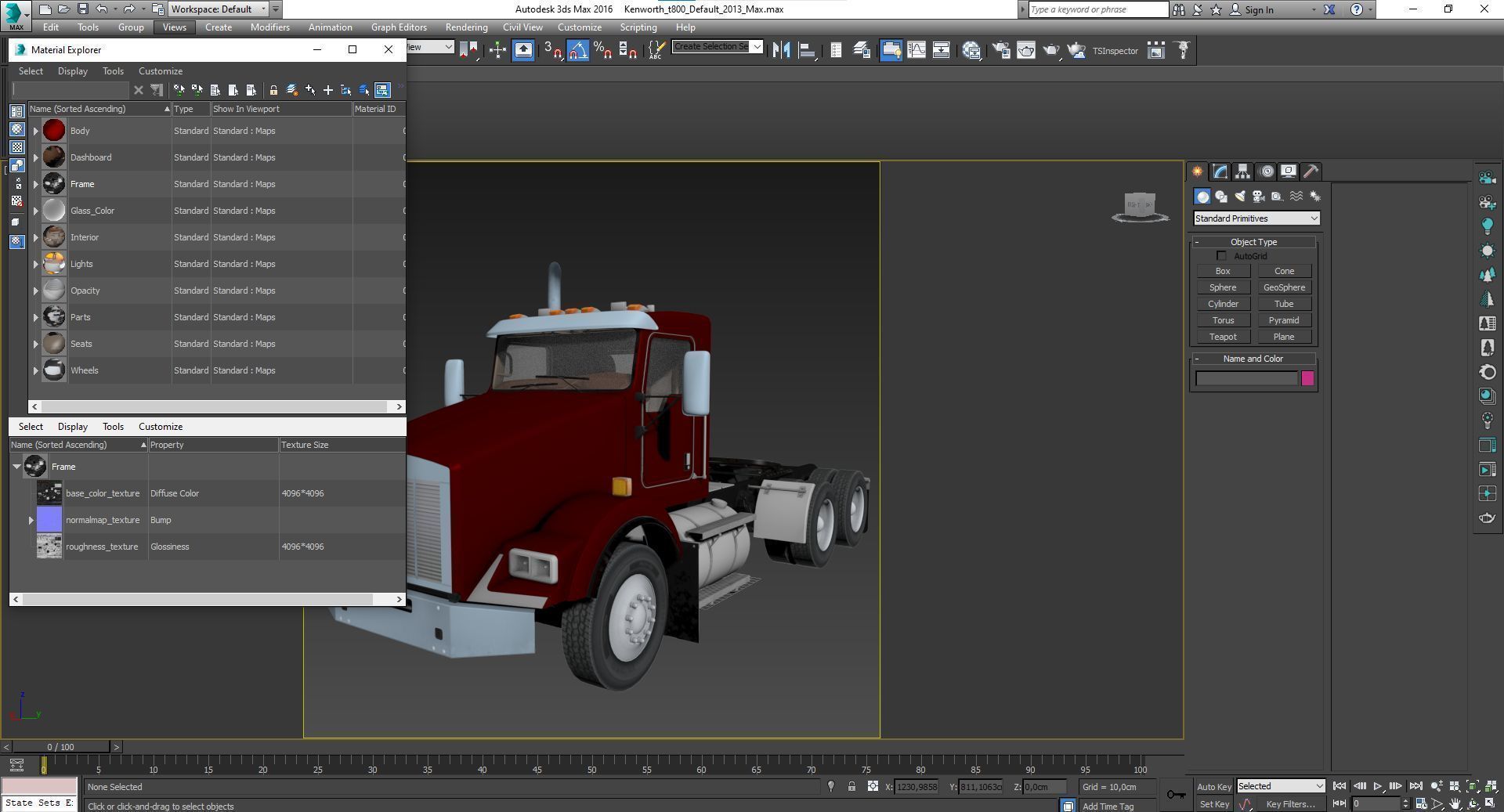
Task: Open Render Setup teapot icon
Action: click(x=1001, y=51)
